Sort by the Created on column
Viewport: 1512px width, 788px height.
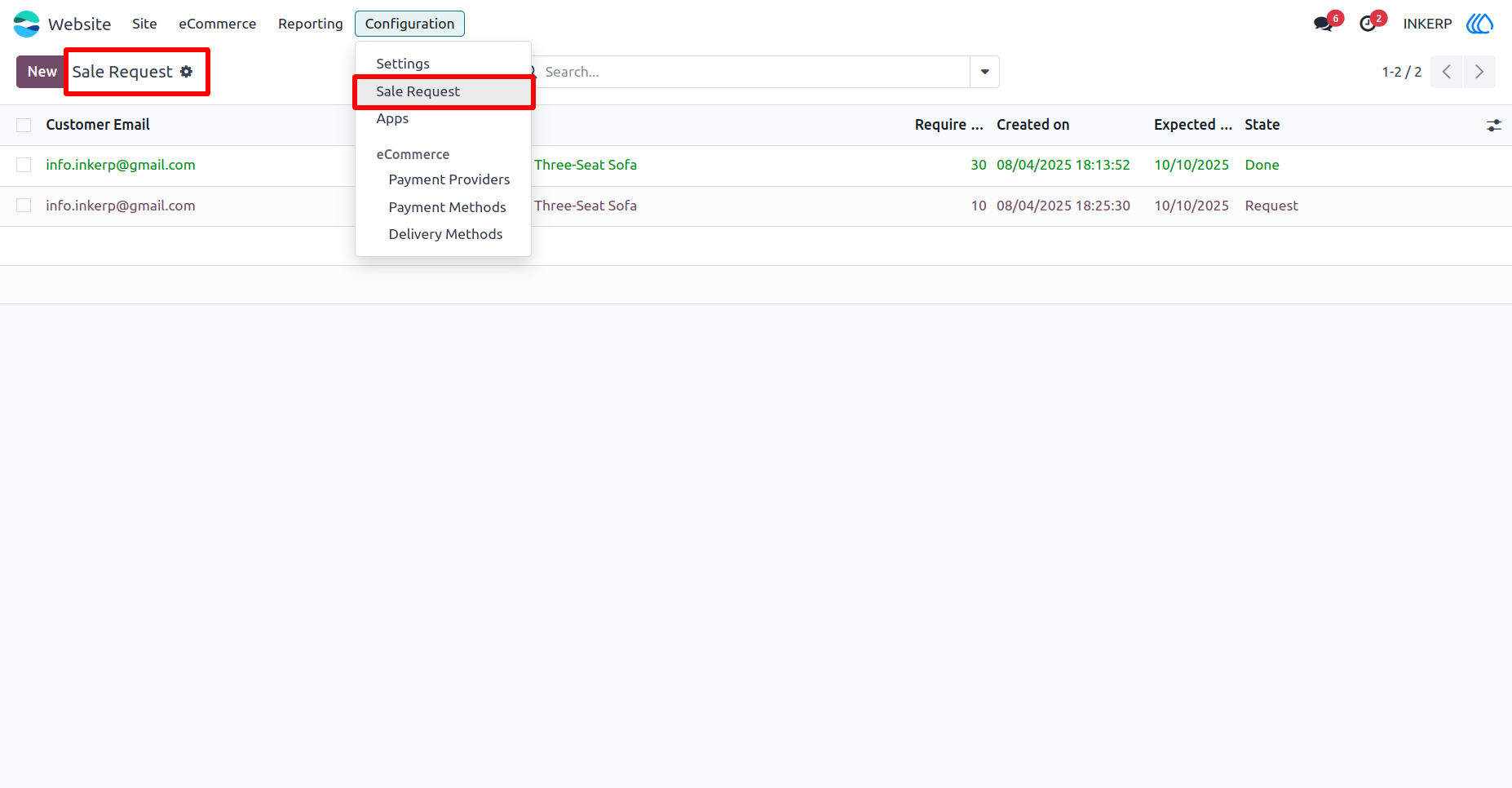[1033, 125]
